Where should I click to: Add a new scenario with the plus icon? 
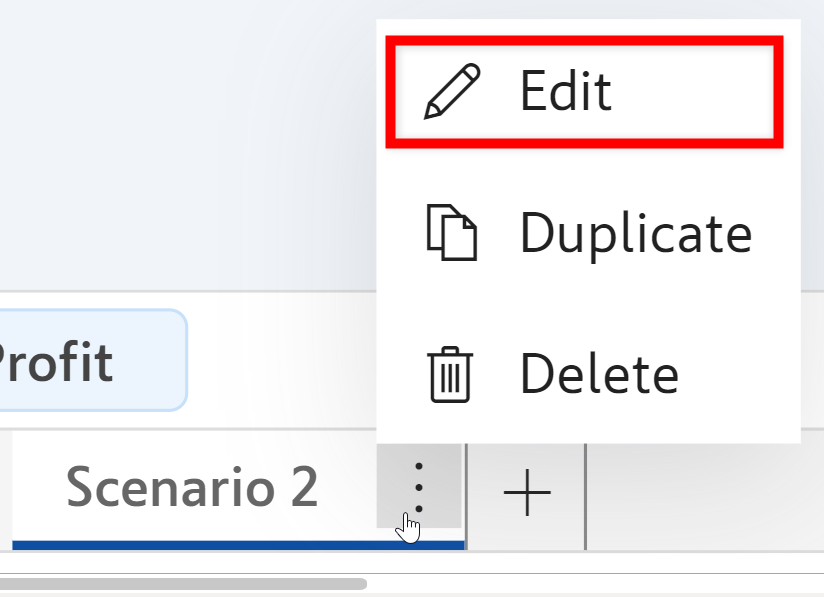click(527, 494)
